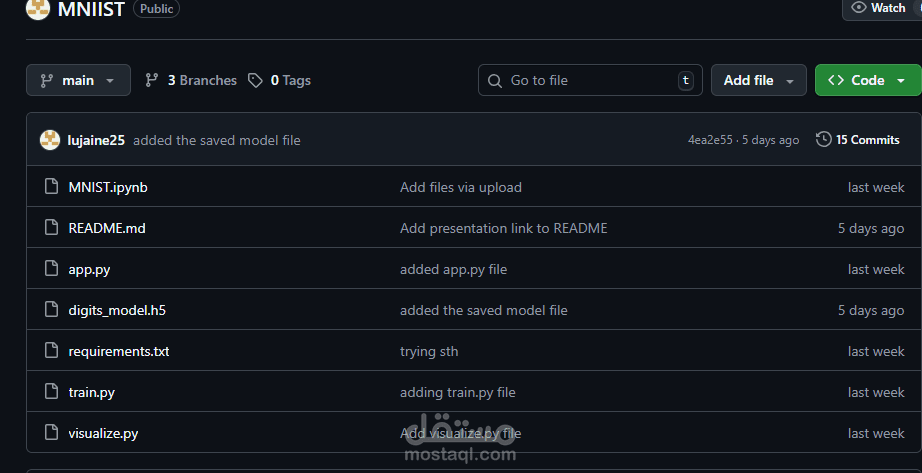Click the repository owner avatar beside MNIIST
This screenshot has width=922, height=473.
click(38, 9)
